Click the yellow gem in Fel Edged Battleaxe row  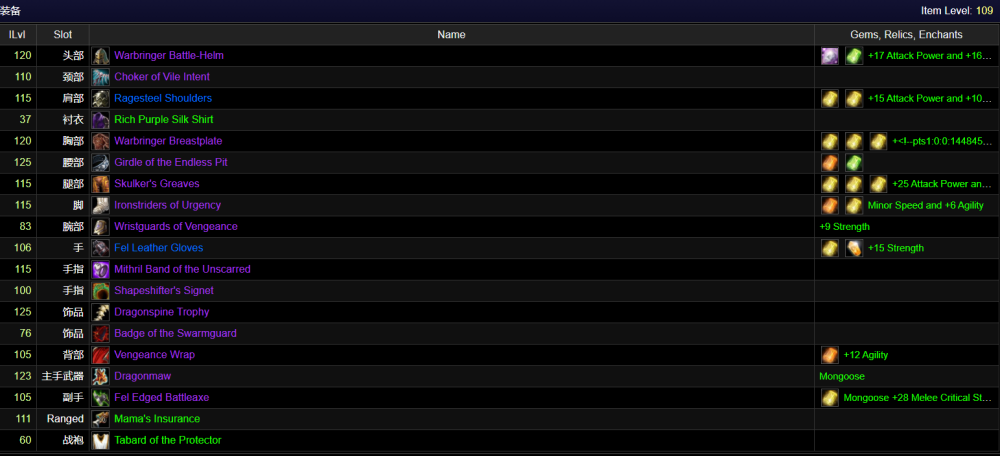pyautogui.click(x=830, y=398)
